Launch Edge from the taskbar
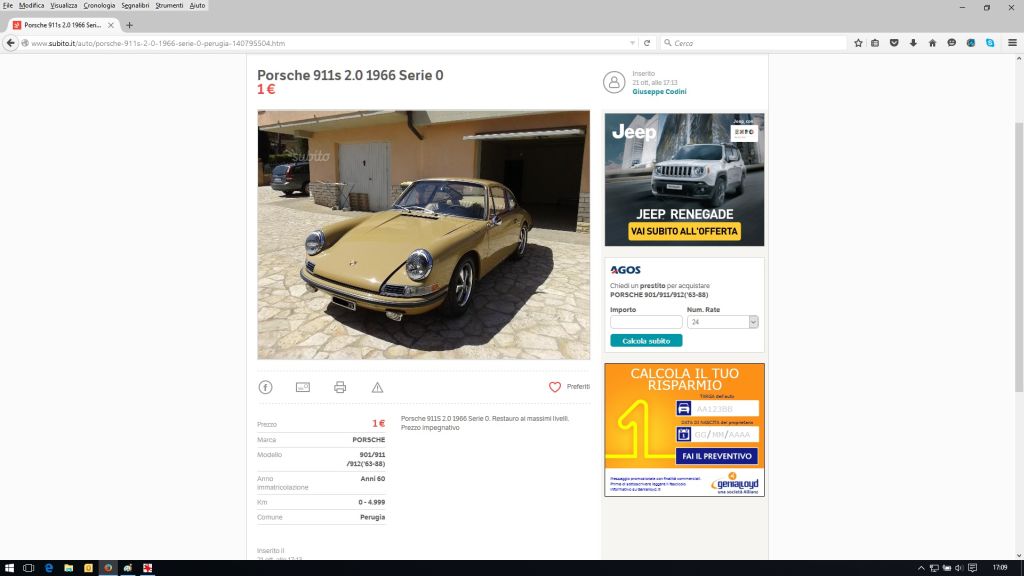1024x576 pixels. (49, 568)
